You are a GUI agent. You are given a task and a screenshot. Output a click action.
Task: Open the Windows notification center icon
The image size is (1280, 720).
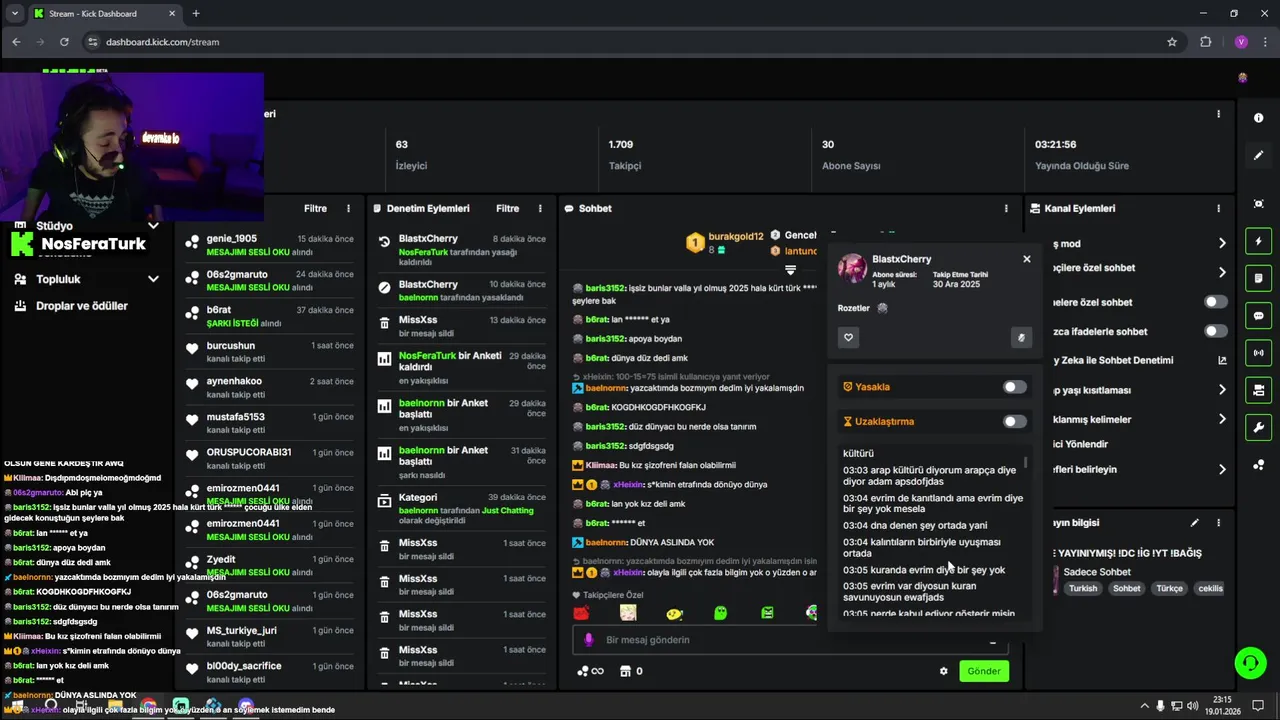pos(1258,705)
